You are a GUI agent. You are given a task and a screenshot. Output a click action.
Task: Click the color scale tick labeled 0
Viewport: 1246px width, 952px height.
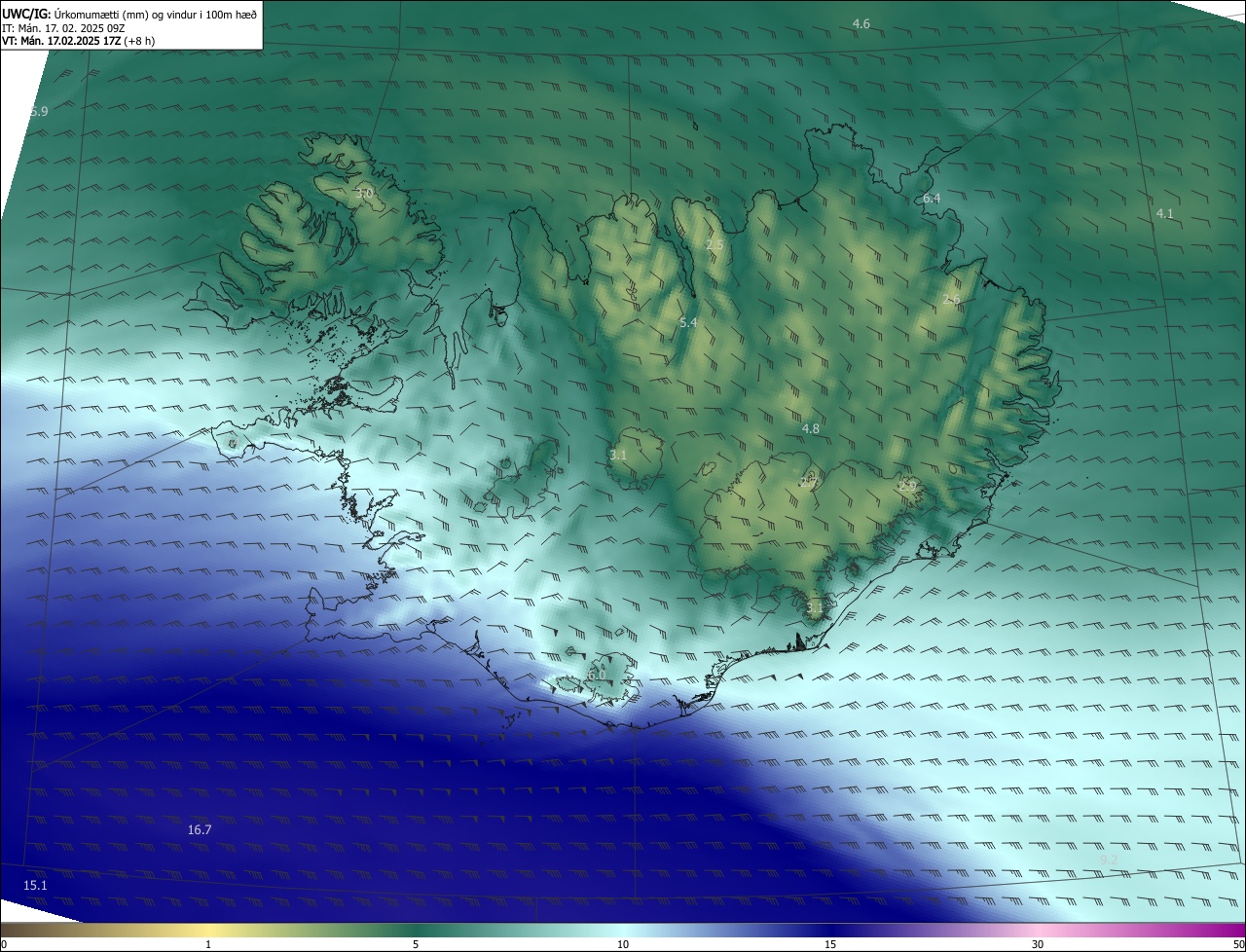[4, 944]
